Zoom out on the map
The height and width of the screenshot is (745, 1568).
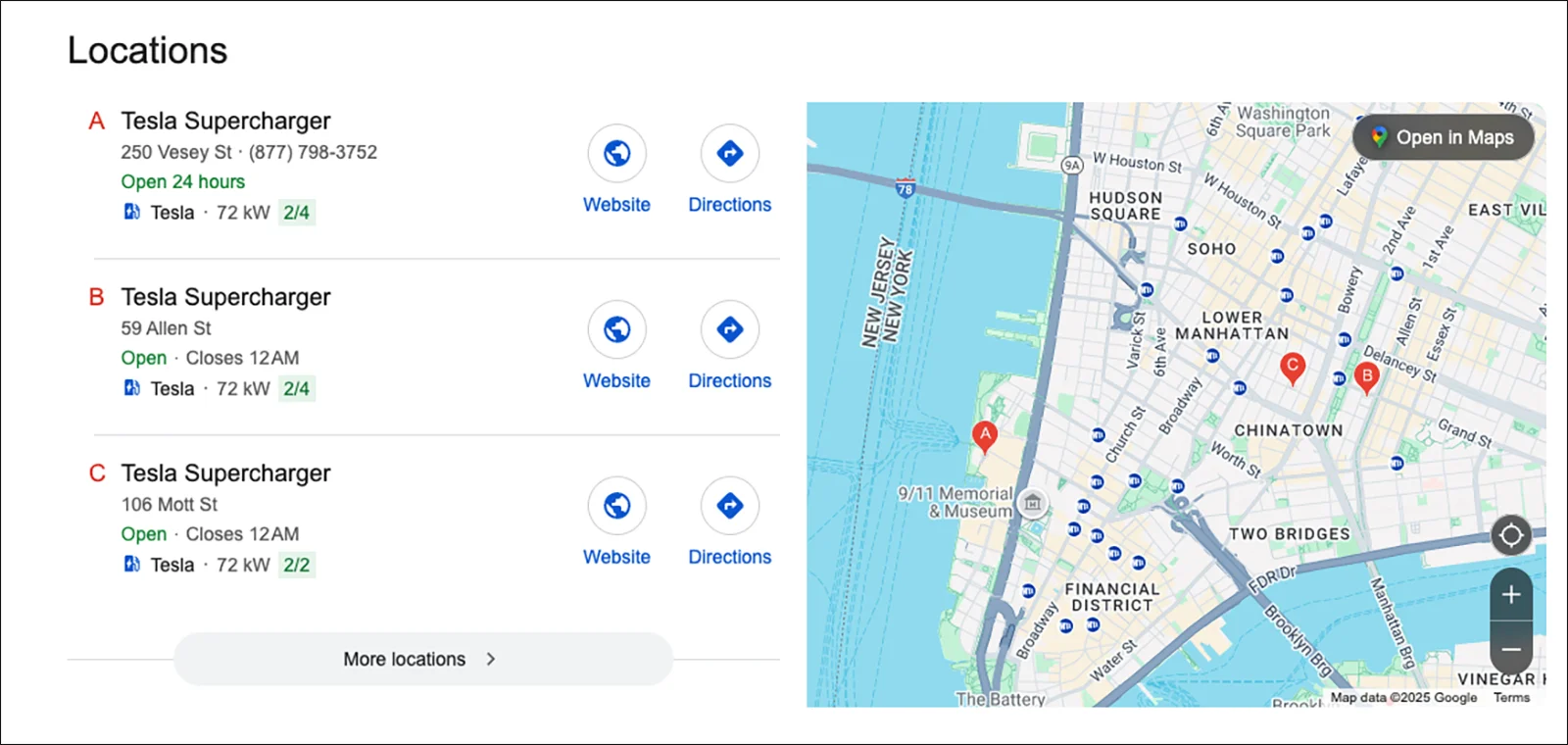[x=1511, y=649]
